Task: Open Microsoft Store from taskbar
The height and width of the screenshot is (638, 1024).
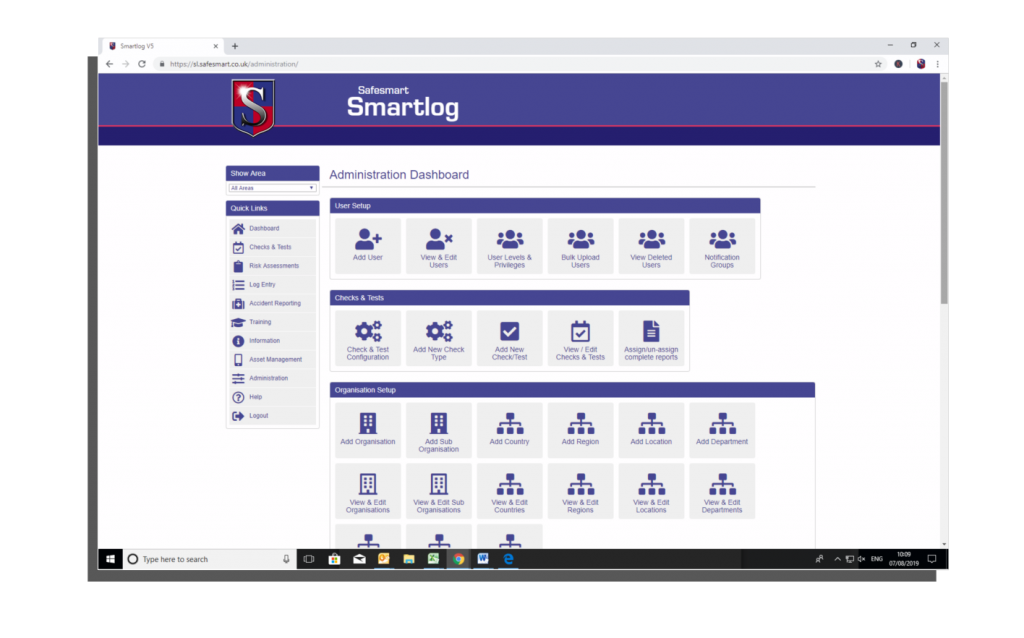Action: tap(334, 559)
